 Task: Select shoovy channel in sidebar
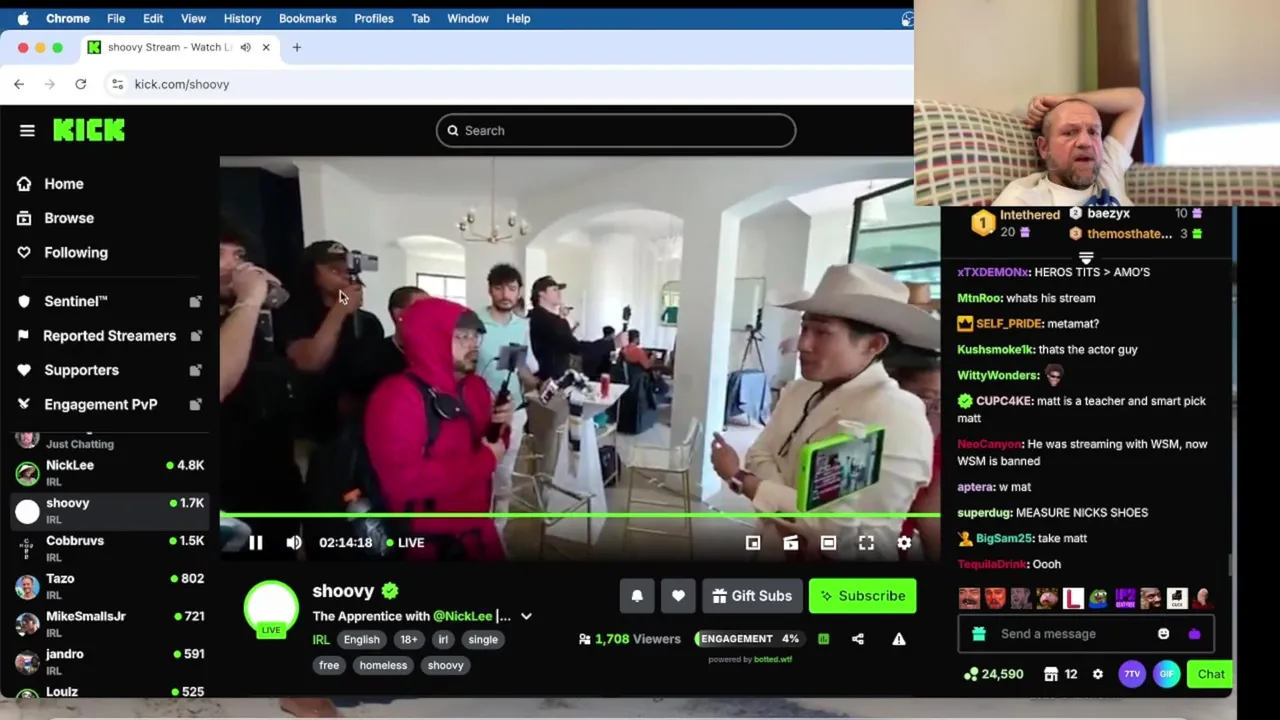110,510
